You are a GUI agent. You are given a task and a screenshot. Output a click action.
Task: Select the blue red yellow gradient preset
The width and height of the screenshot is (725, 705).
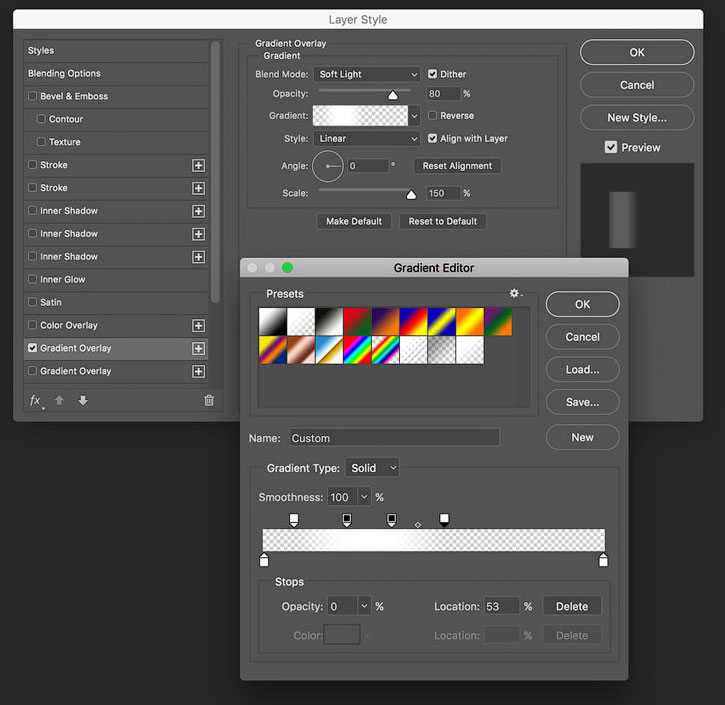coord(413,322)
